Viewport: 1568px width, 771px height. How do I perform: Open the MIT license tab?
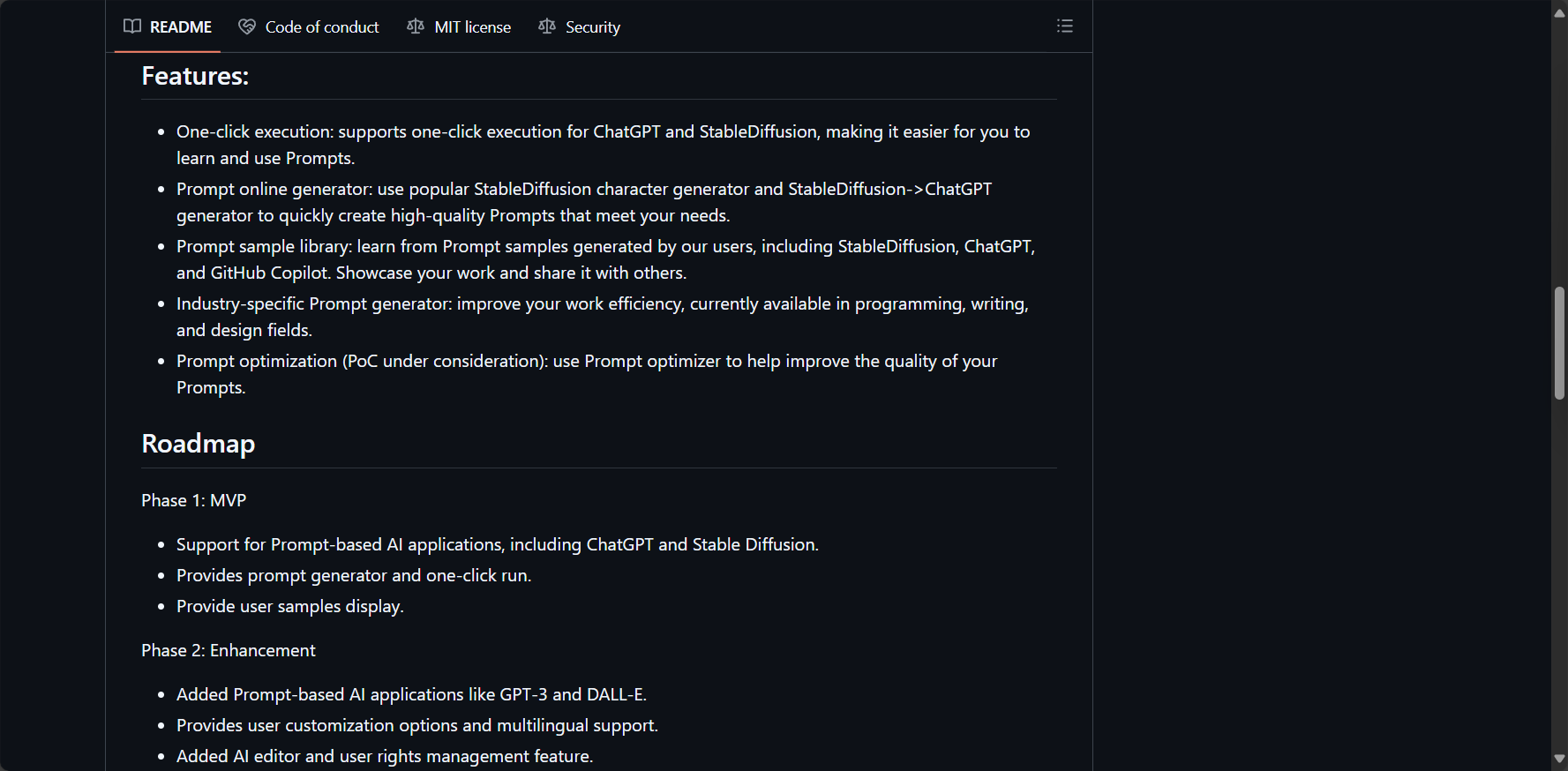tap(459, 26)
